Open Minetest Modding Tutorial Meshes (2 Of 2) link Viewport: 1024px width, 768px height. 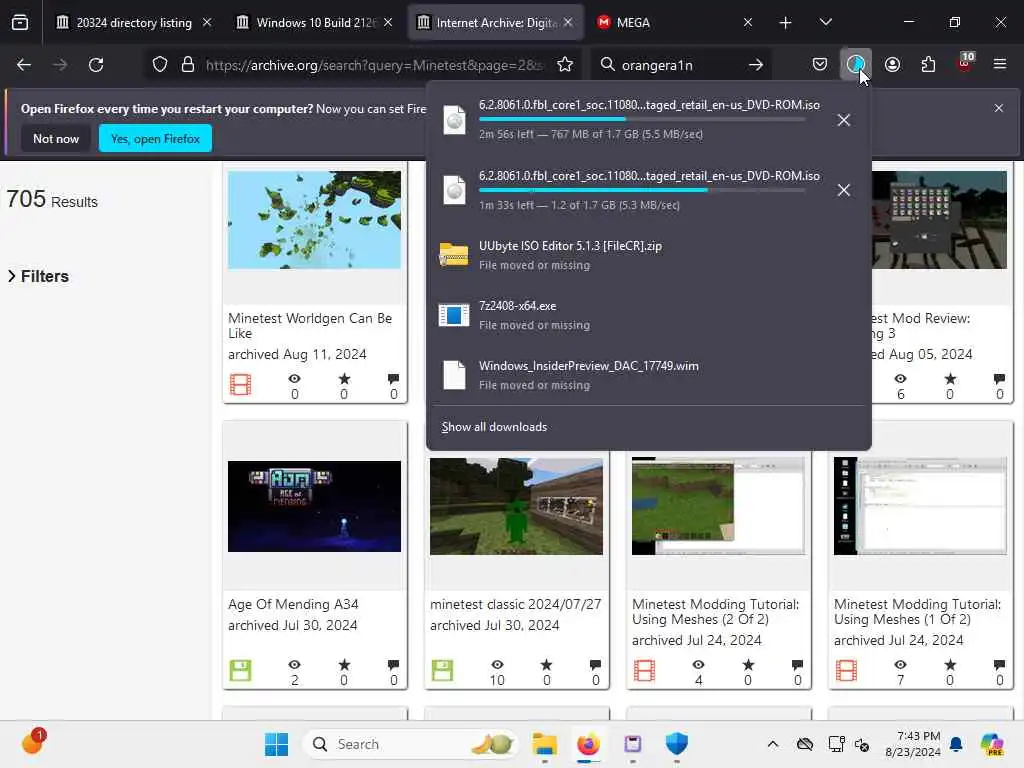click(716, 612)
